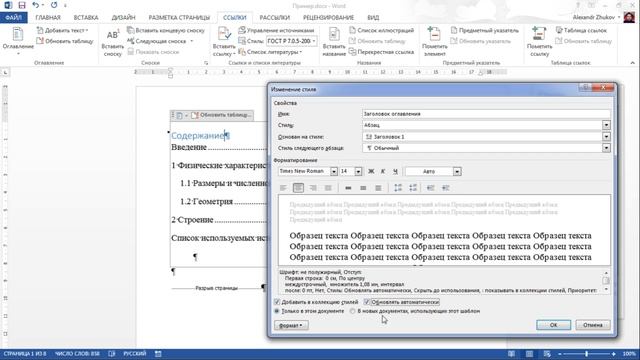
Task: Toggle the Добавить в коллекцию стилей checkbox
Action: click(x=277, y=302)
